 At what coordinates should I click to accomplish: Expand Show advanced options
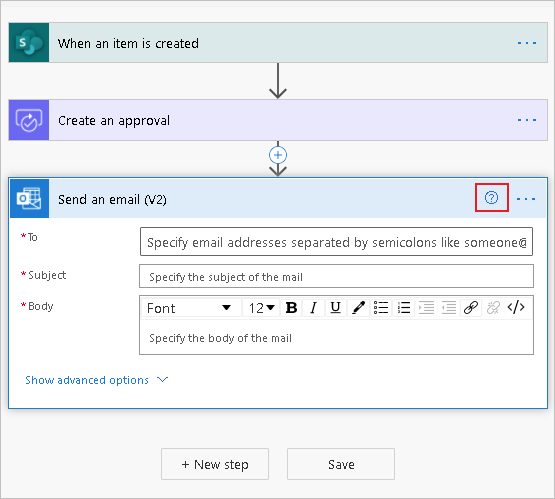coord(97,380)
